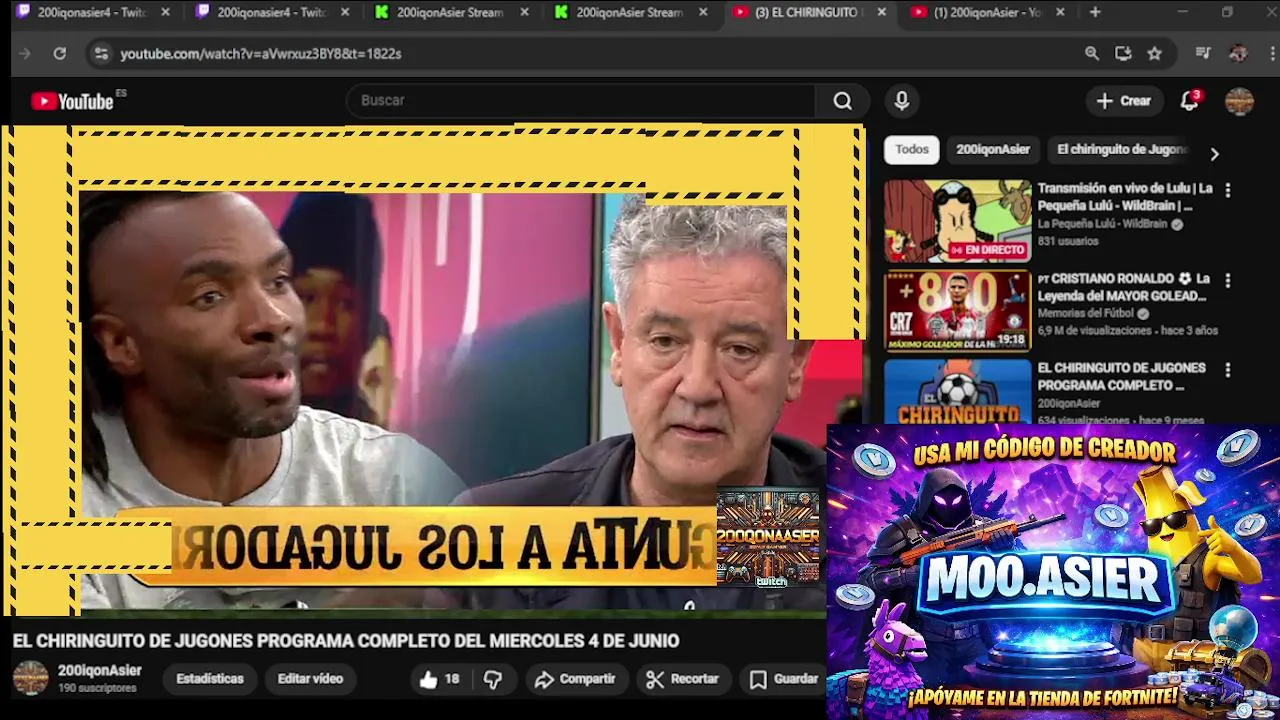
Task: Open the new tab plus button
Action: pyautogui.click(x=1095, y=12)
